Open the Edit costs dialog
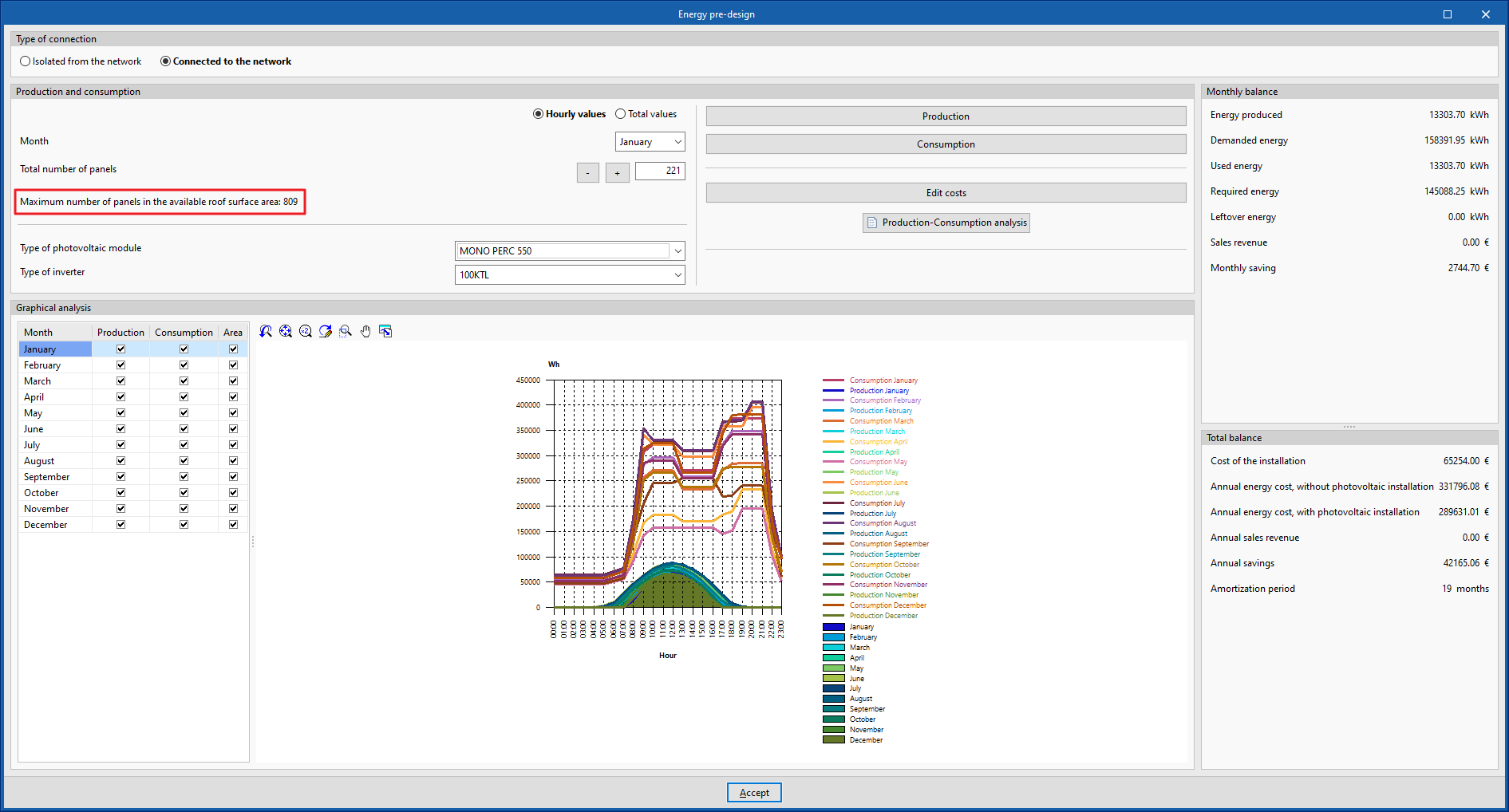This screenshot has height=812, width=1509. coord(946,193)
